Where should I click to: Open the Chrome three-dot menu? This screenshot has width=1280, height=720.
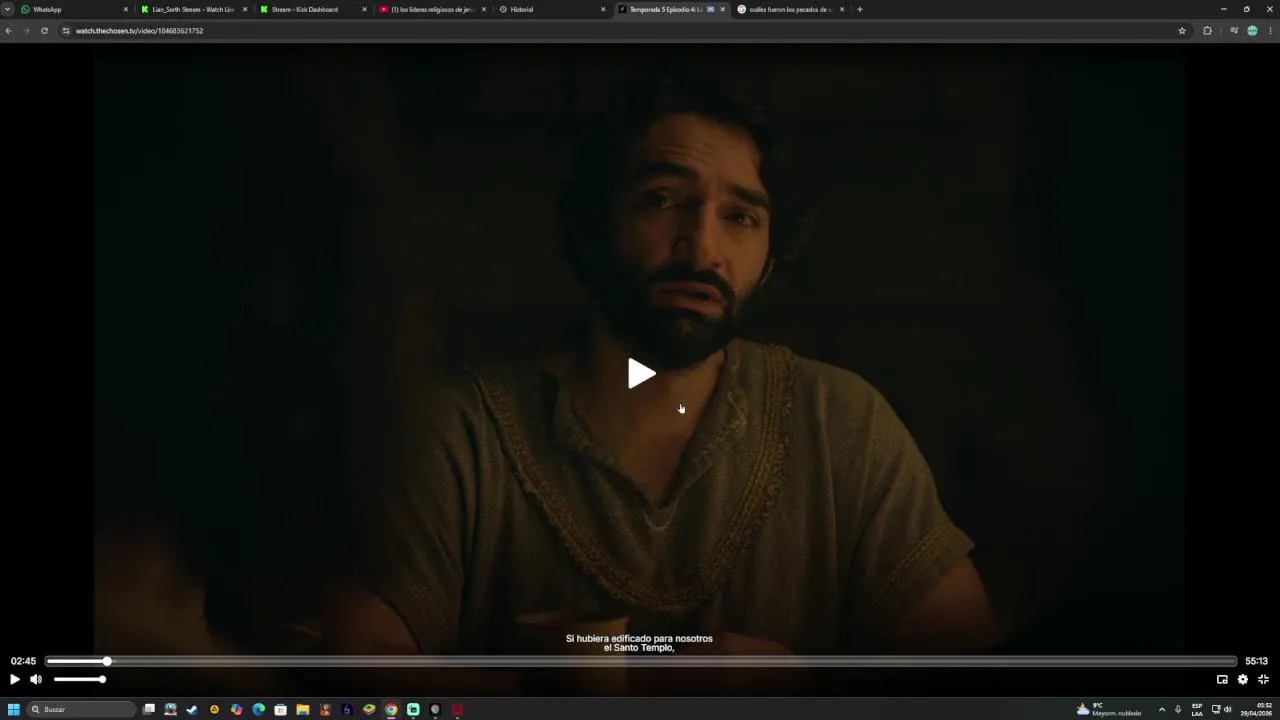pyautogui.click(x=1271, y=31)
